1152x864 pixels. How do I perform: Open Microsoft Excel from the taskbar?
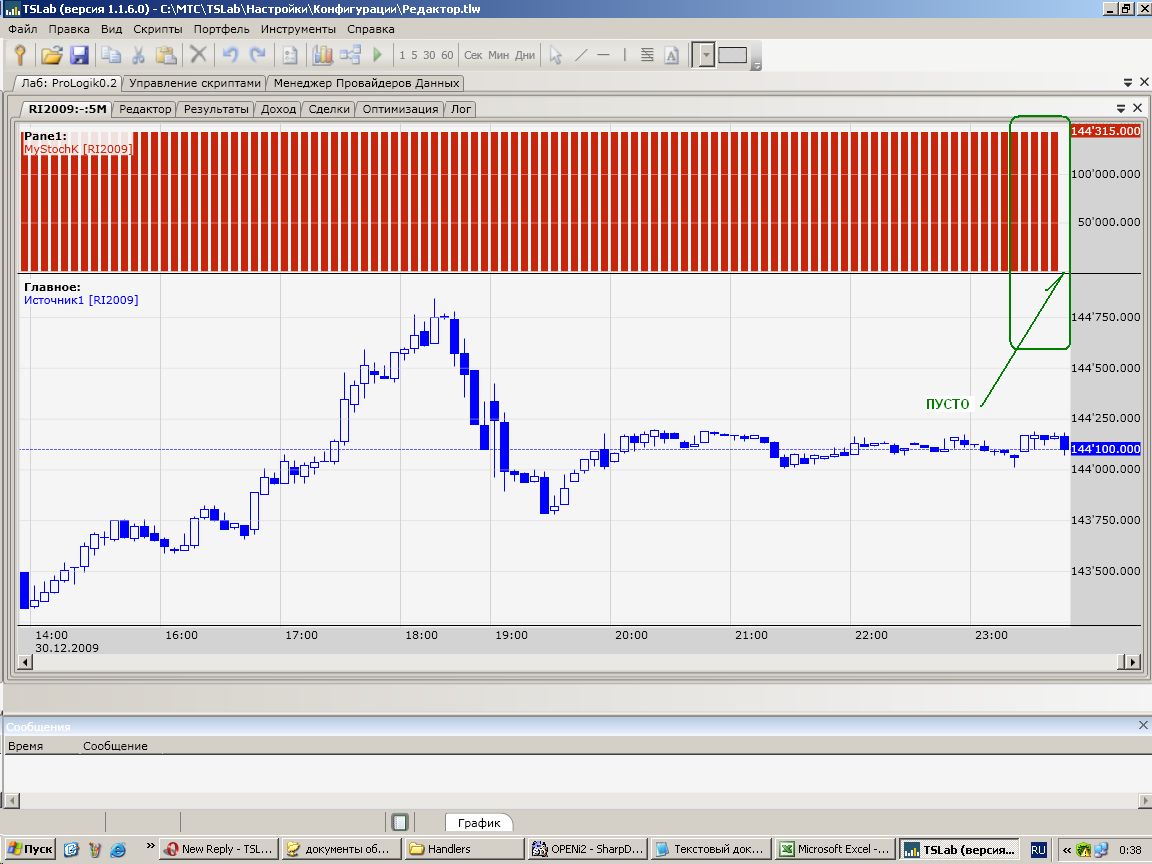(x=834, y=849)
